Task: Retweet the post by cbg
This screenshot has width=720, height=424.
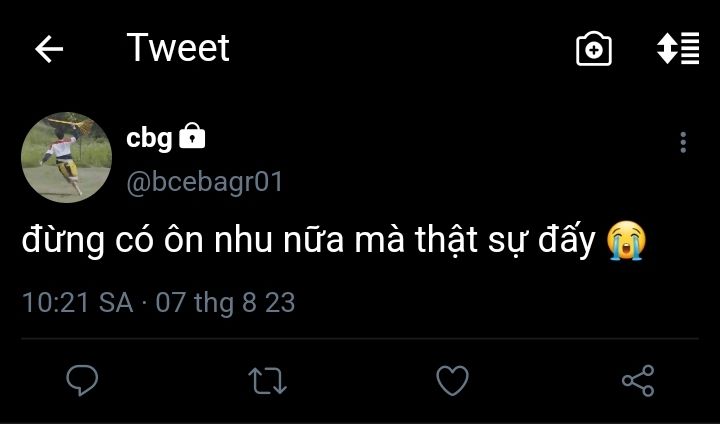Action: point(267,380)
